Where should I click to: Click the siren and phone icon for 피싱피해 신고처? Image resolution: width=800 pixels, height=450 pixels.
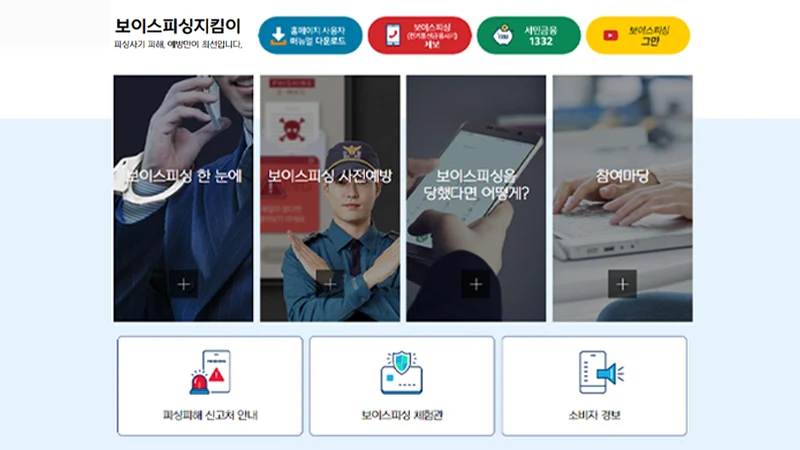210,372
